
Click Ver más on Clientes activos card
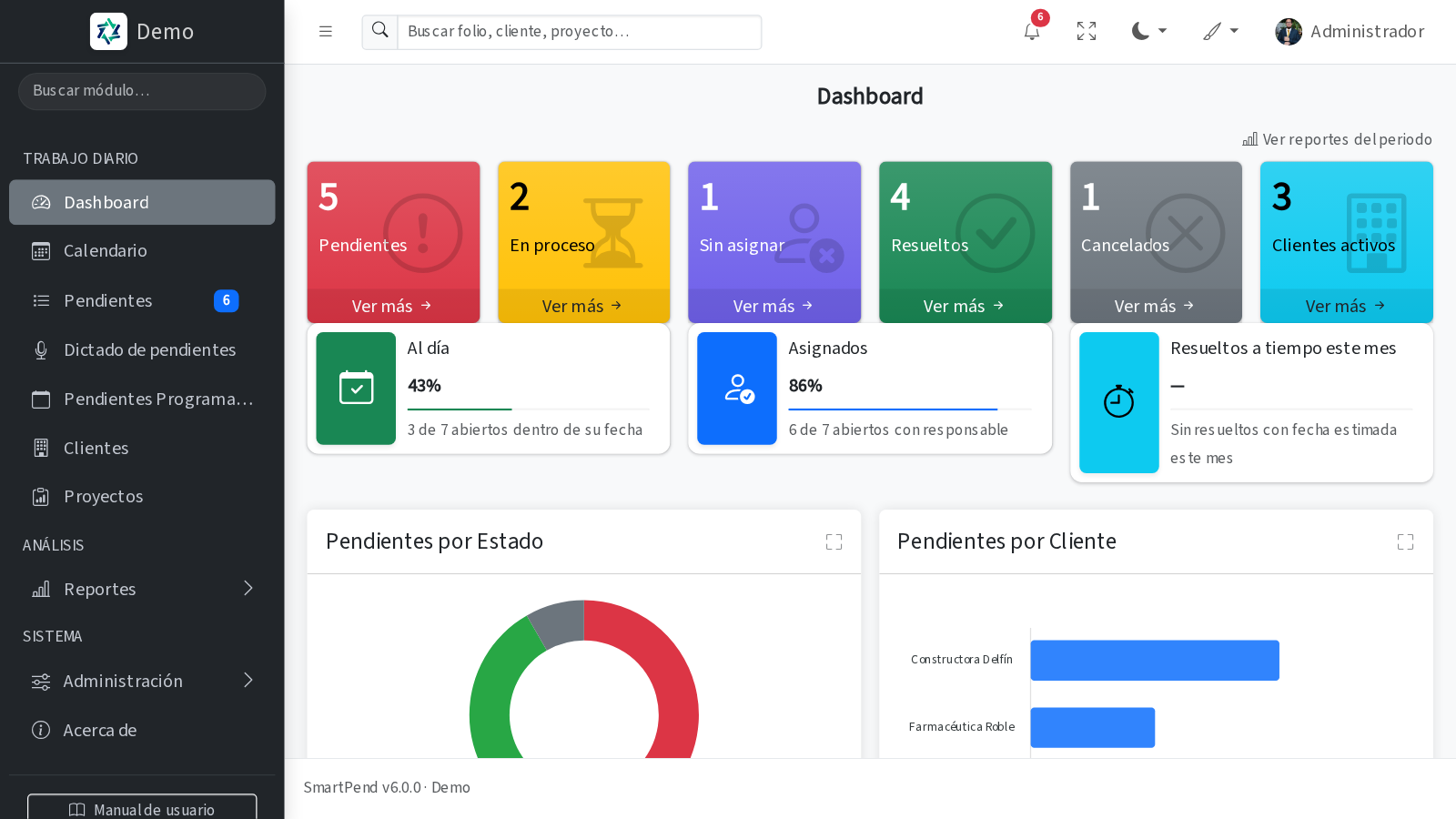[1347, 306]
